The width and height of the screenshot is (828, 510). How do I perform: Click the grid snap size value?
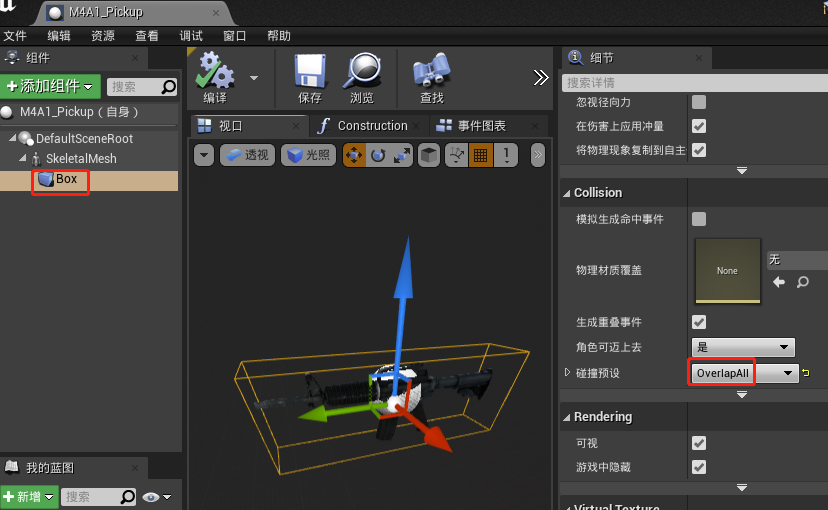tap(506, 155)
